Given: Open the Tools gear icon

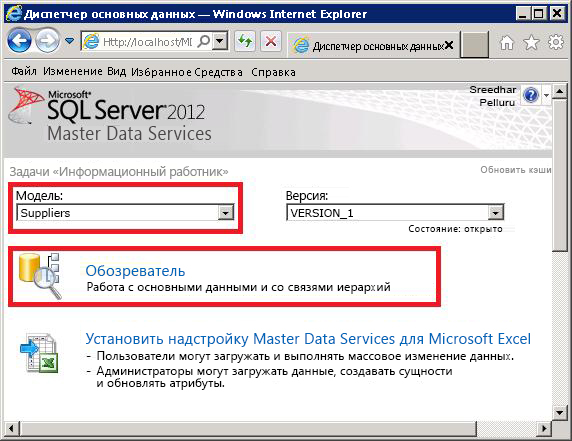Looking at the screenshot, I should pos(556,42).
